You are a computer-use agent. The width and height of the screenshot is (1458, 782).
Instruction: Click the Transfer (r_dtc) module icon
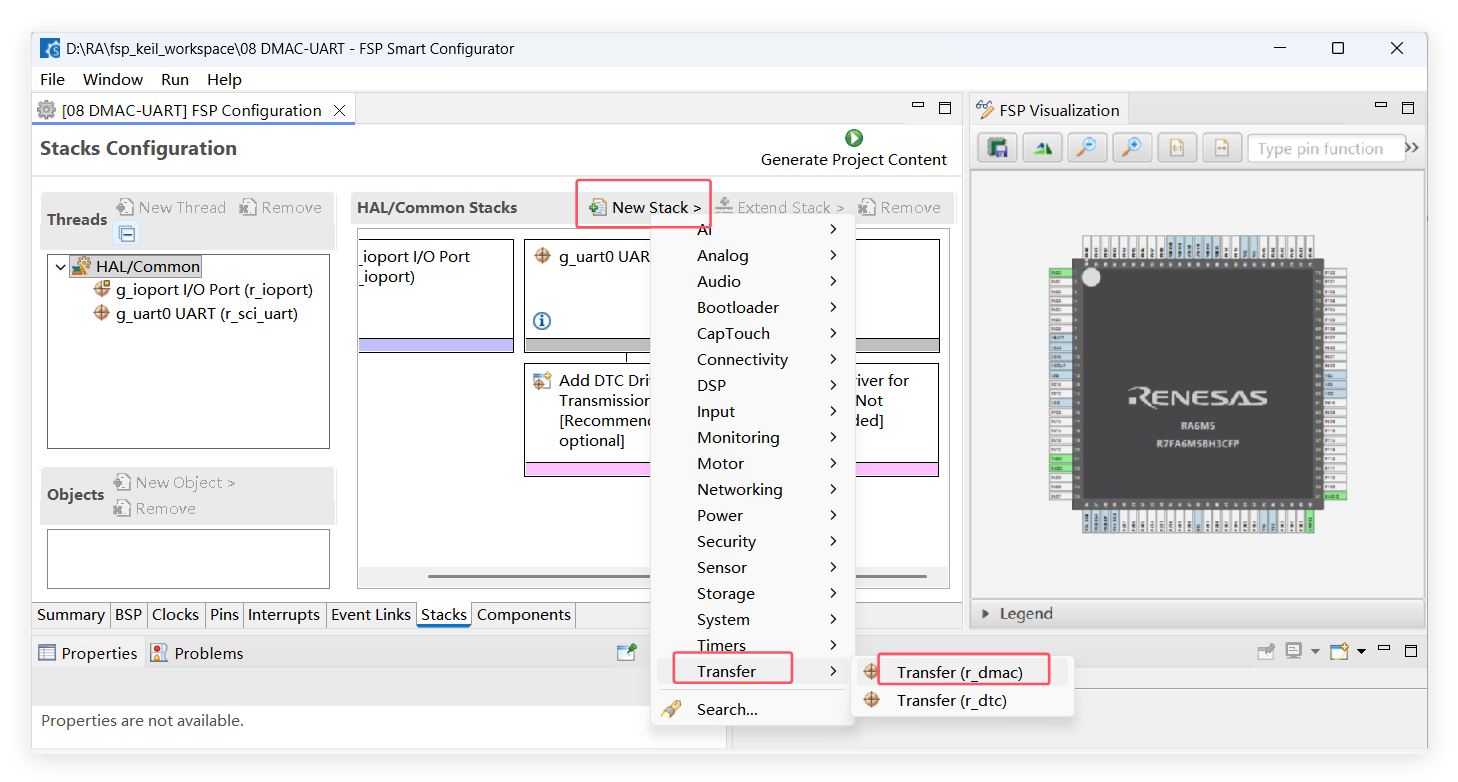872,700
